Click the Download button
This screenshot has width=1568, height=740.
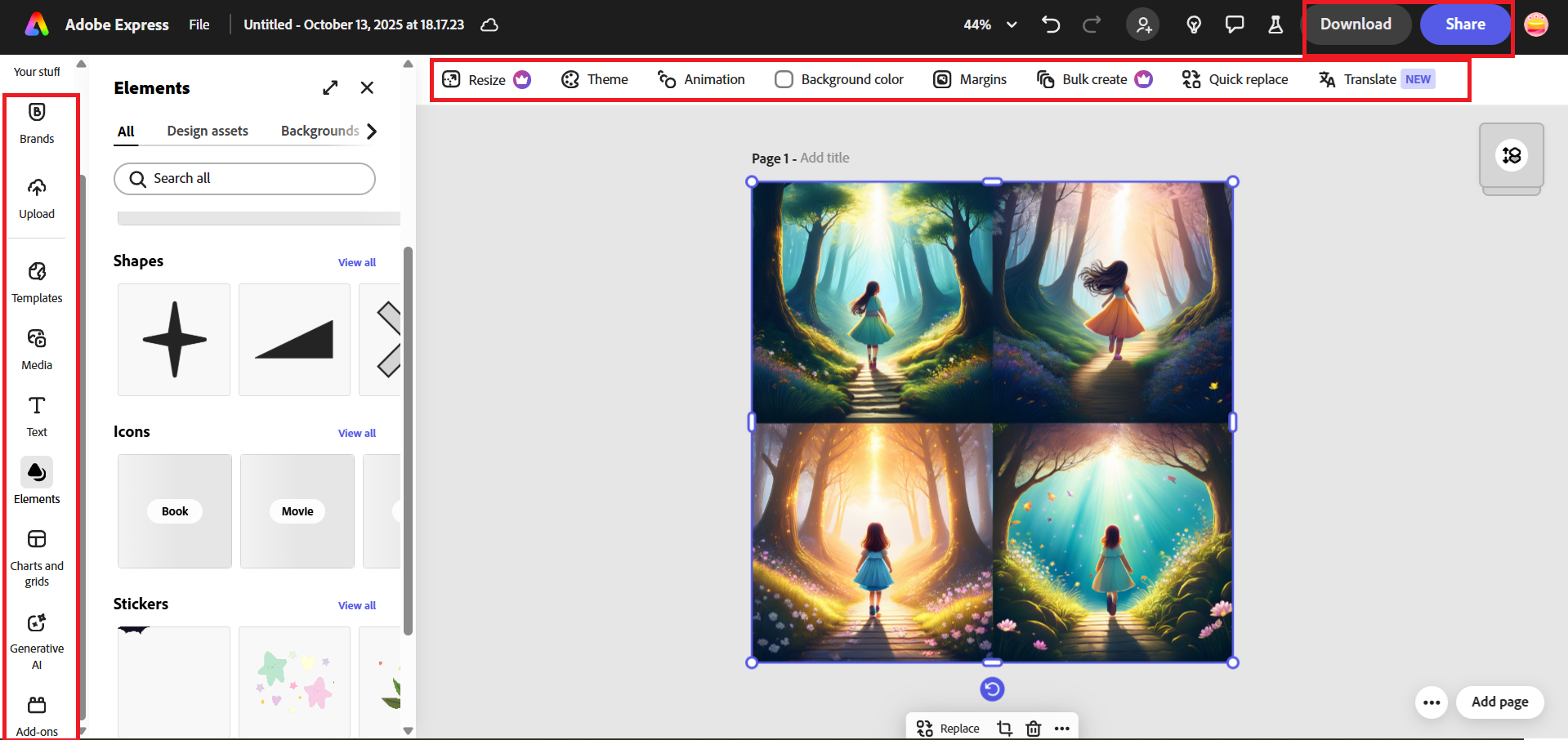point(1356,25)
